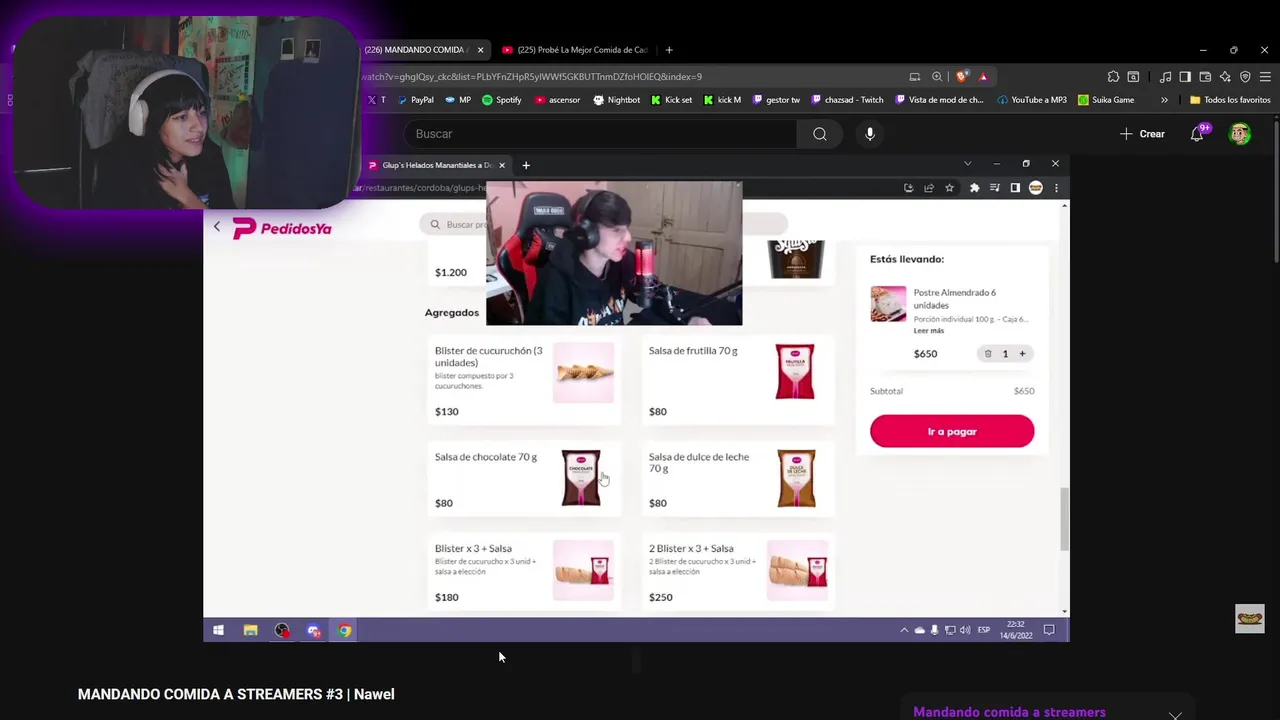Open outer browser extensions puzzle icon
This screenshot has height=720, width=1280.
(x=1113, y=77)
